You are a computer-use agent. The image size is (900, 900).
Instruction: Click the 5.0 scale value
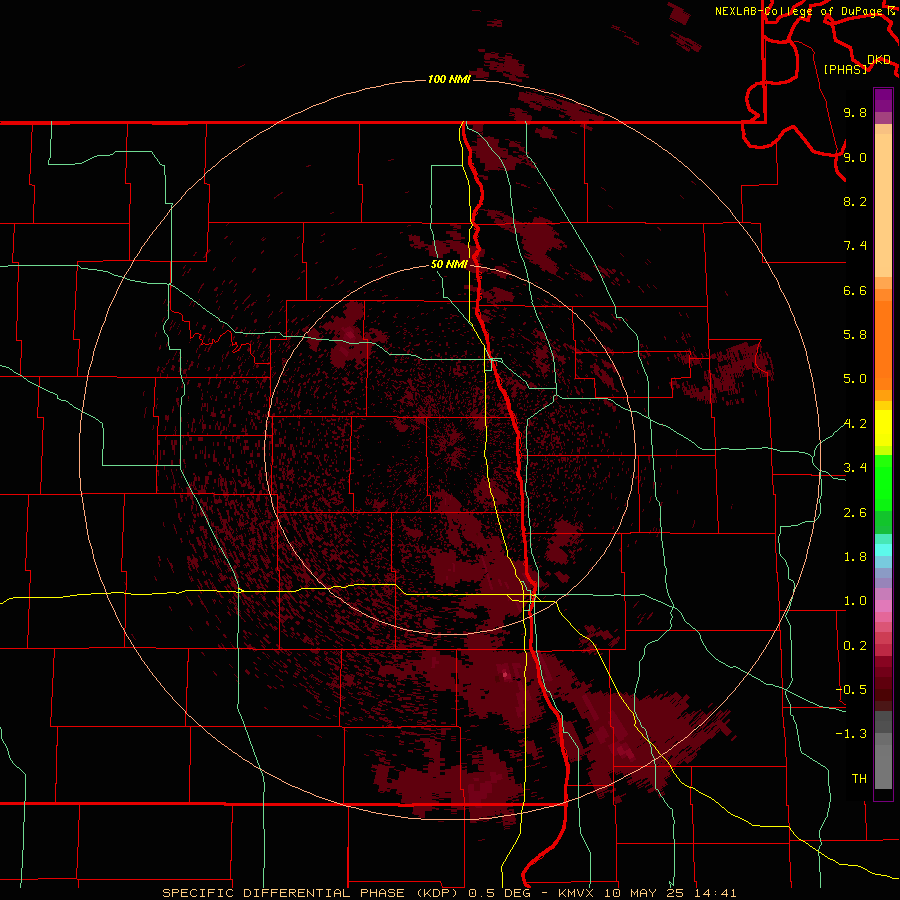[855, 379]
